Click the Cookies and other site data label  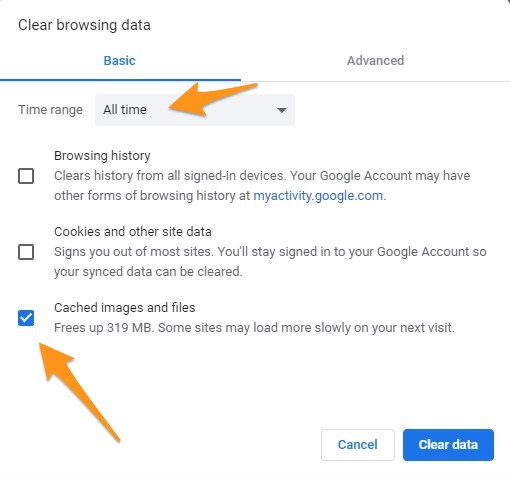click(133, 232)
